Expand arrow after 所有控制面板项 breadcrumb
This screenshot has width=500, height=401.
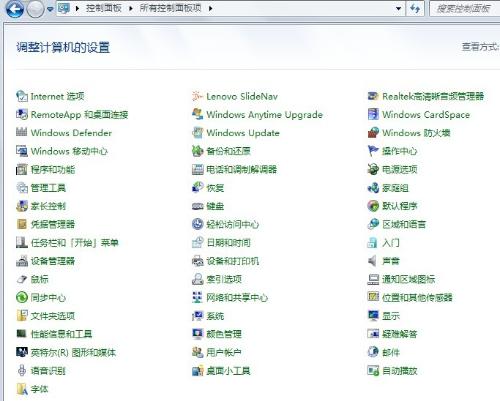(x=211, y=8)
